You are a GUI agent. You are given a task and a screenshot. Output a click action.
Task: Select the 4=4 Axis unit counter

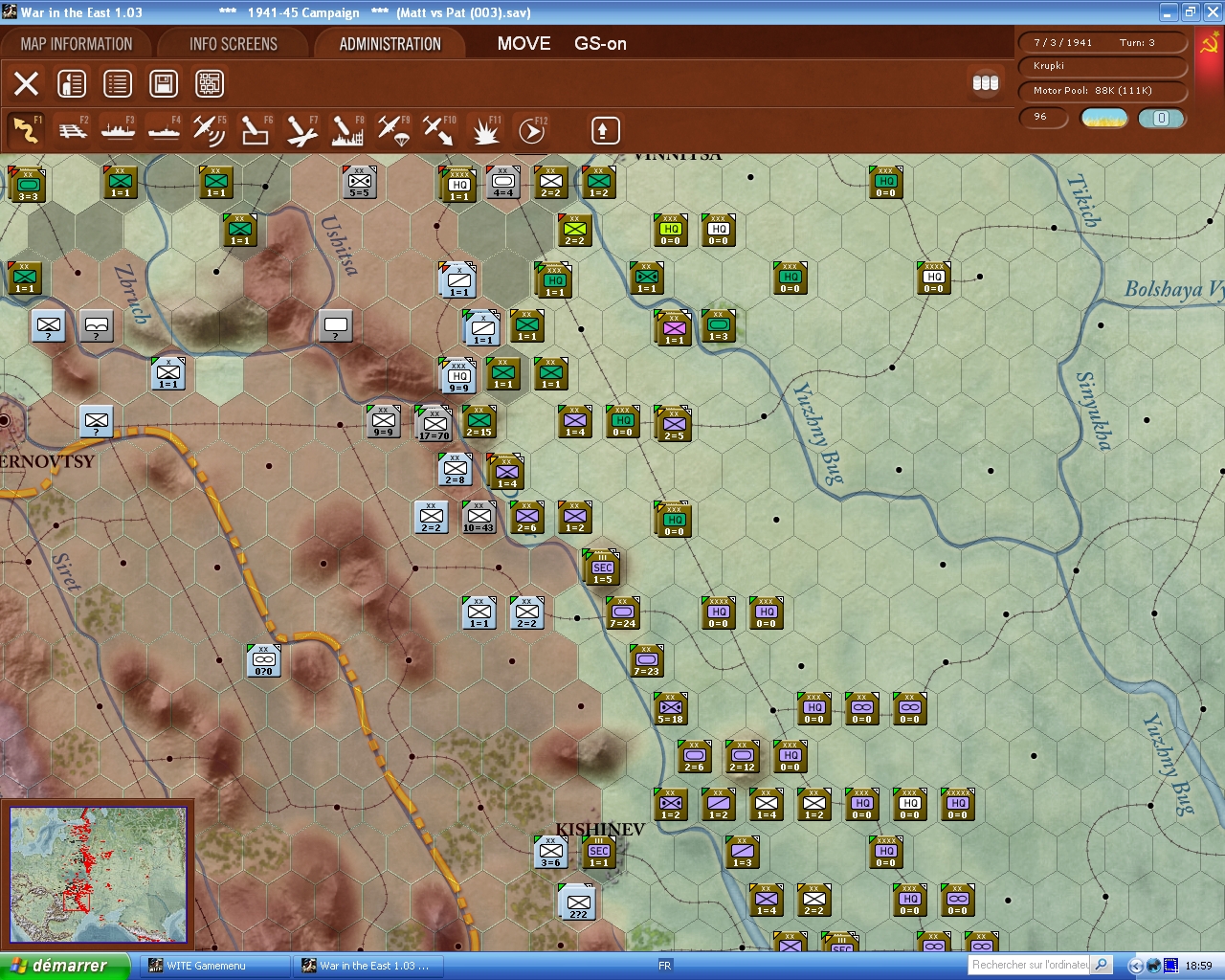(x=502, y=182)
